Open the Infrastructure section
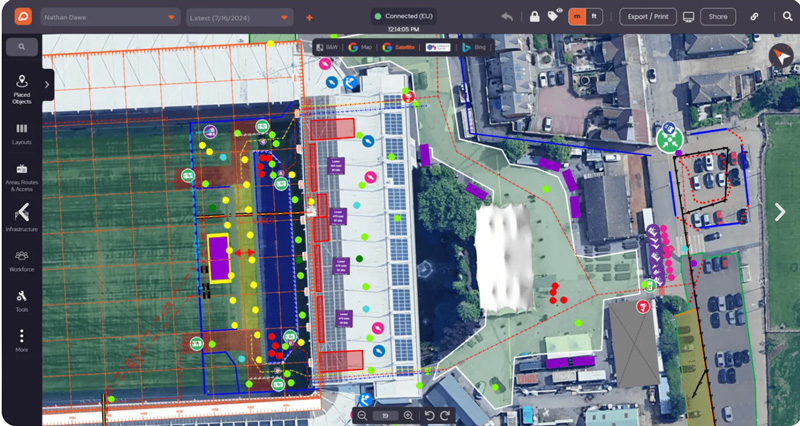The width and height of the screenshot is (800, 426). click(22, 217)
